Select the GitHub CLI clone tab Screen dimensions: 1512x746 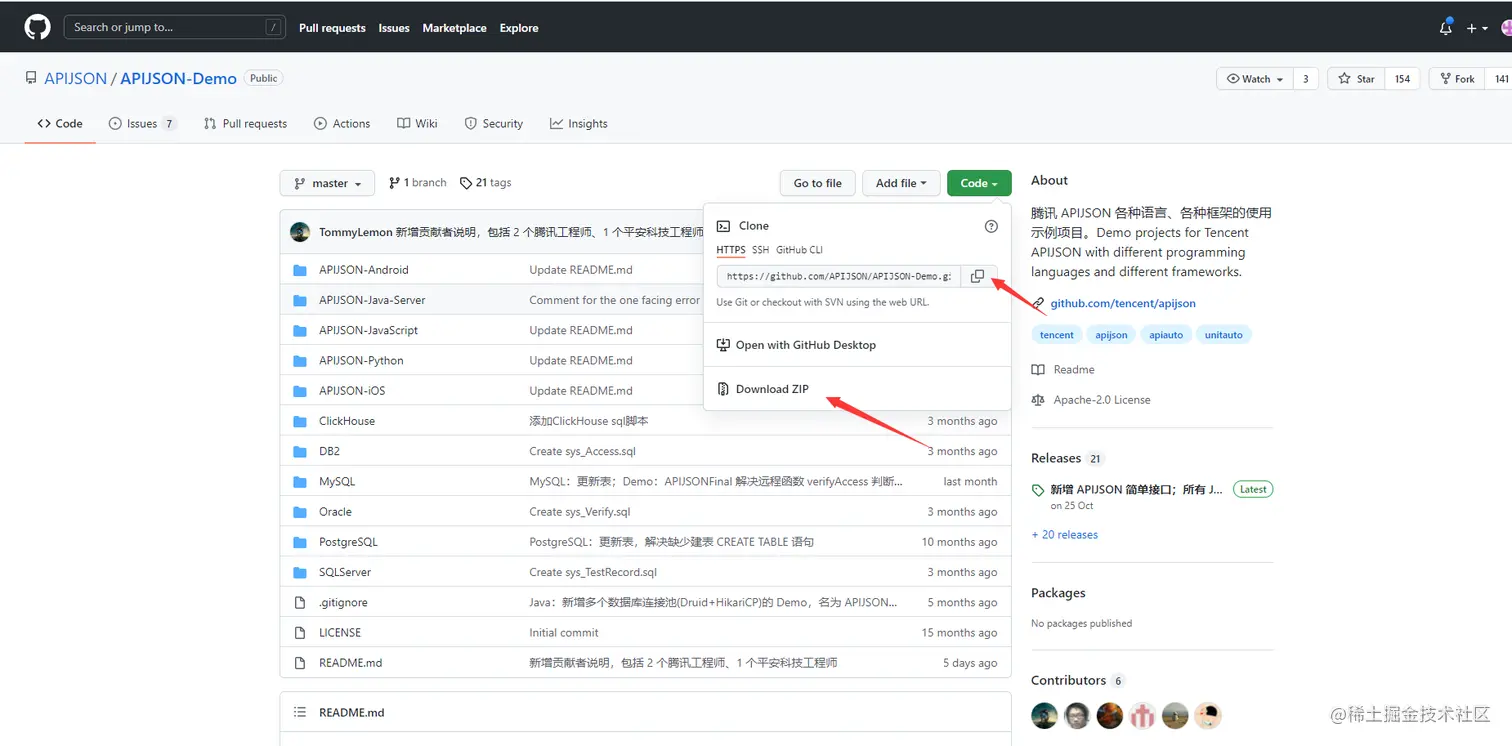(x=799, y=250)
